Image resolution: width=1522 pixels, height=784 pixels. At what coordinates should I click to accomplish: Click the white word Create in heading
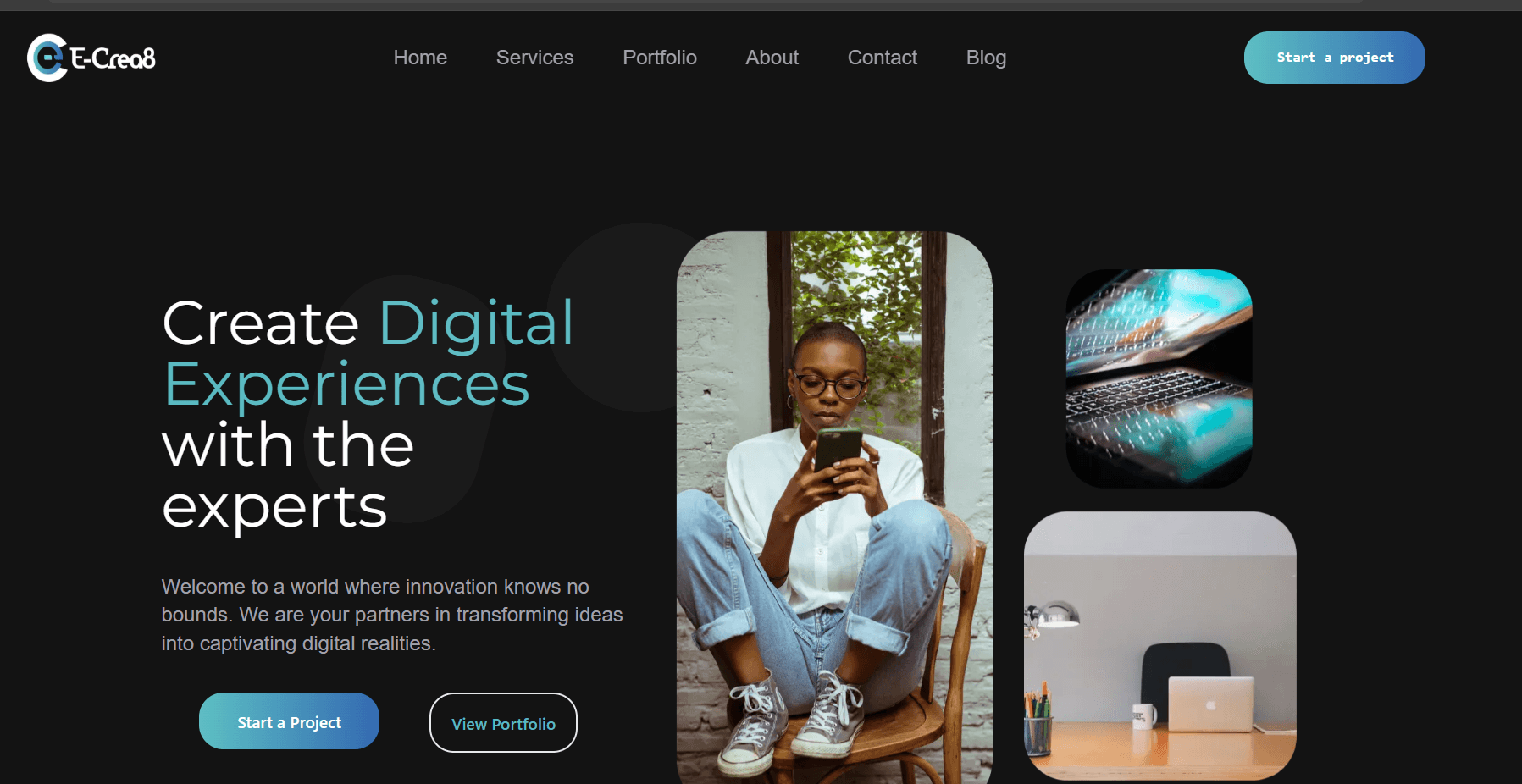[261, 323]
